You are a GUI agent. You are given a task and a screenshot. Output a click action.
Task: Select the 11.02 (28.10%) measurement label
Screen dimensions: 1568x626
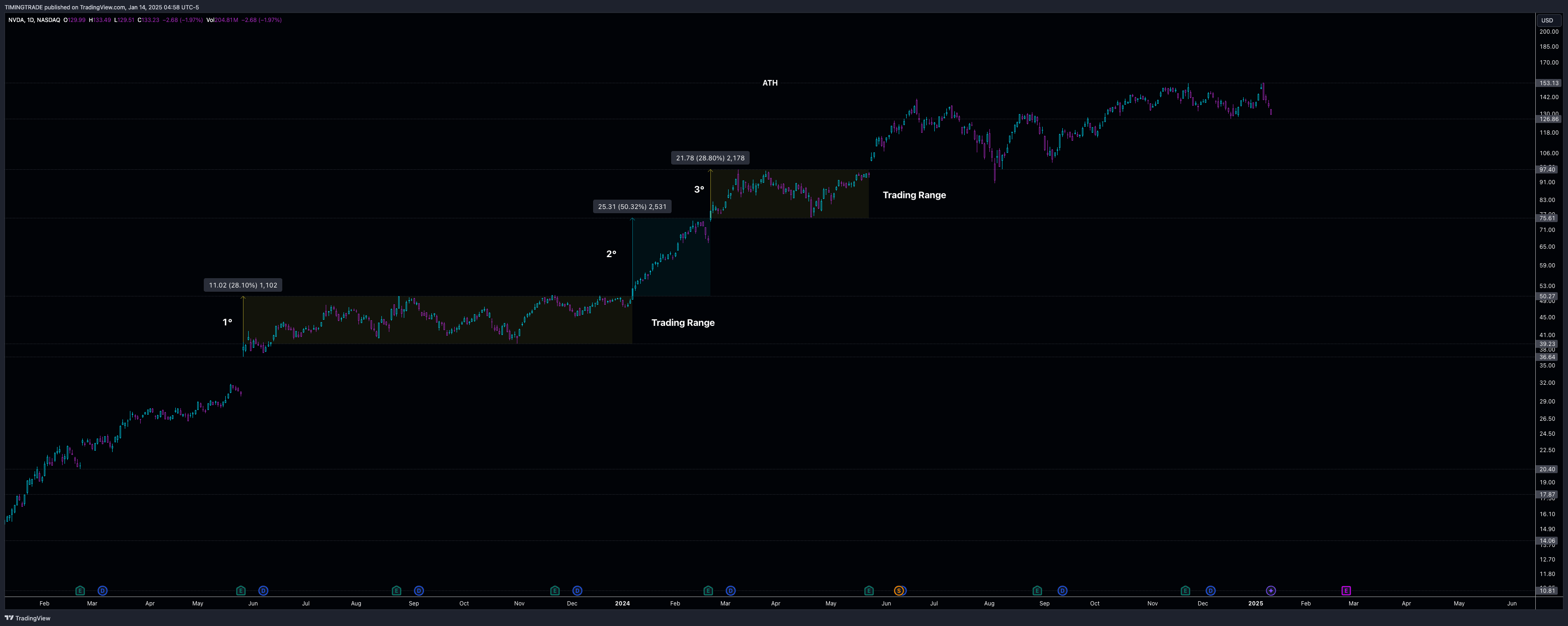click(243, 285)
